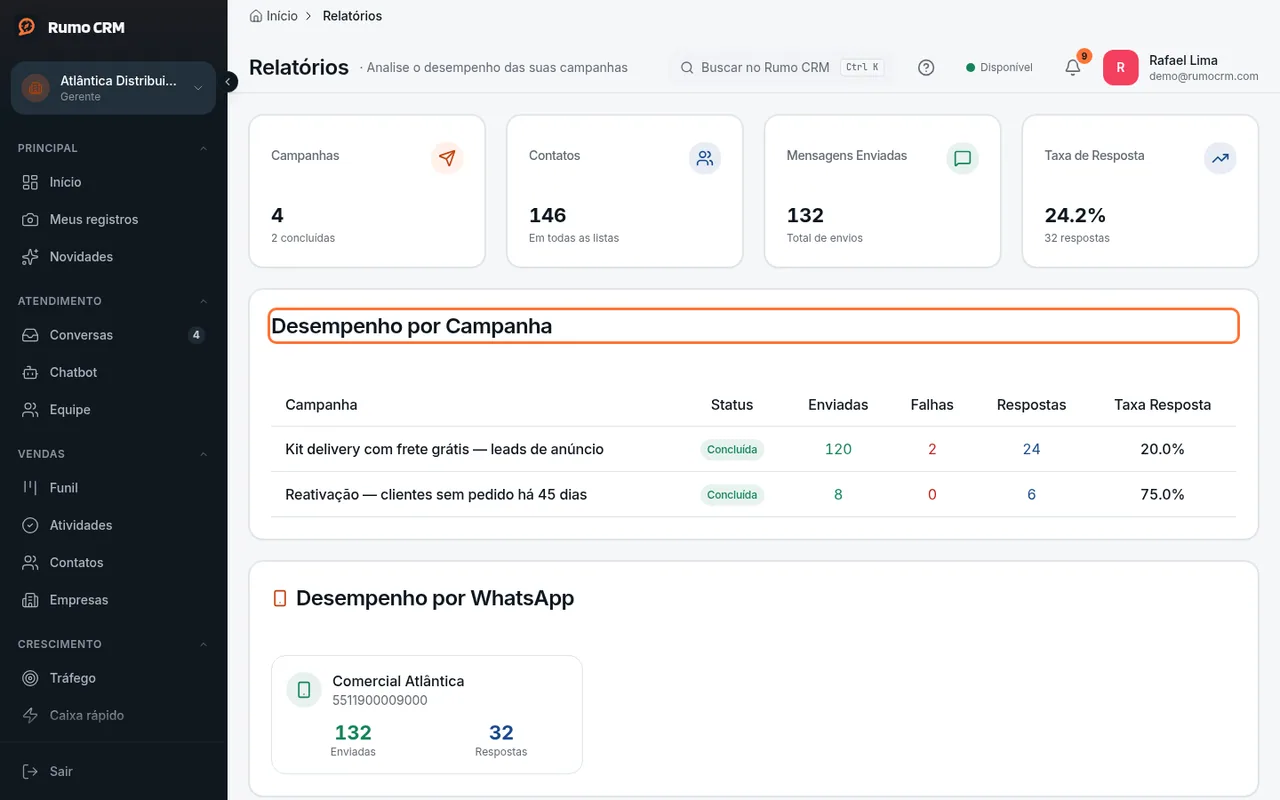Click the Atlântica Distribuidora company avatar
1280x800 pixels.
tap(36, 88)
